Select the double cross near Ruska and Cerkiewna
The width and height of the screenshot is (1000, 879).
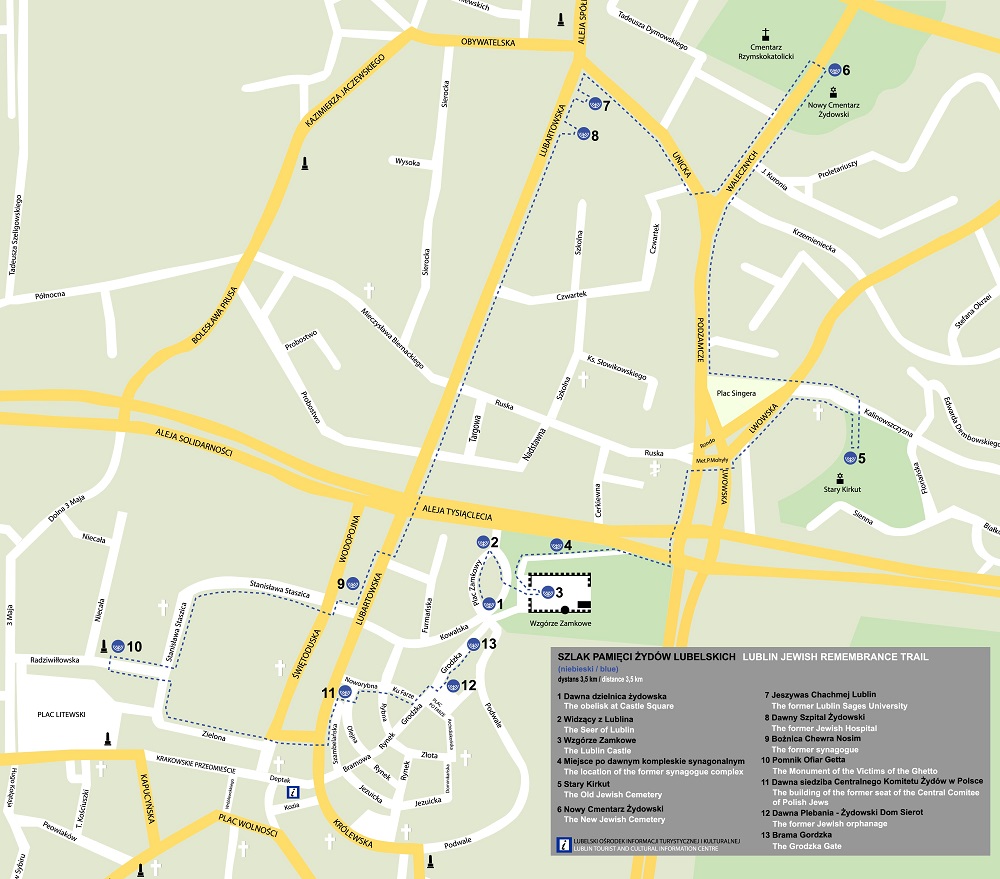(x=654, y=469)
